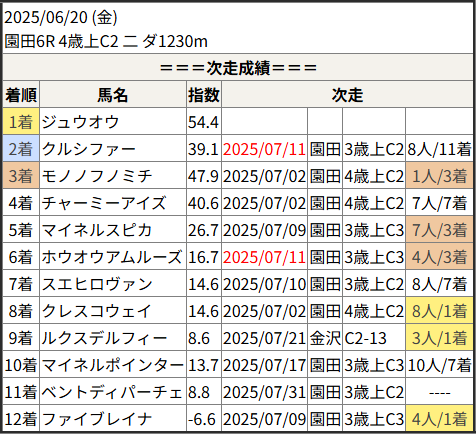Click the orange 3着 finishing position cell
This screenshot has height=434, width=476.
pos(21,176)
